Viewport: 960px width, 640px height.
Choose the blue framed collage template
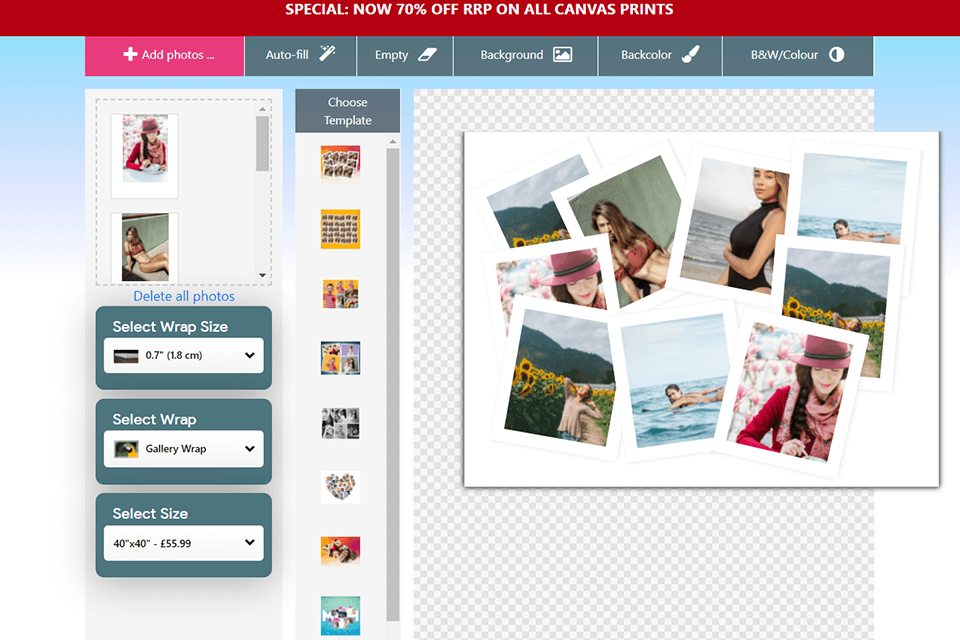pos(340,358)
